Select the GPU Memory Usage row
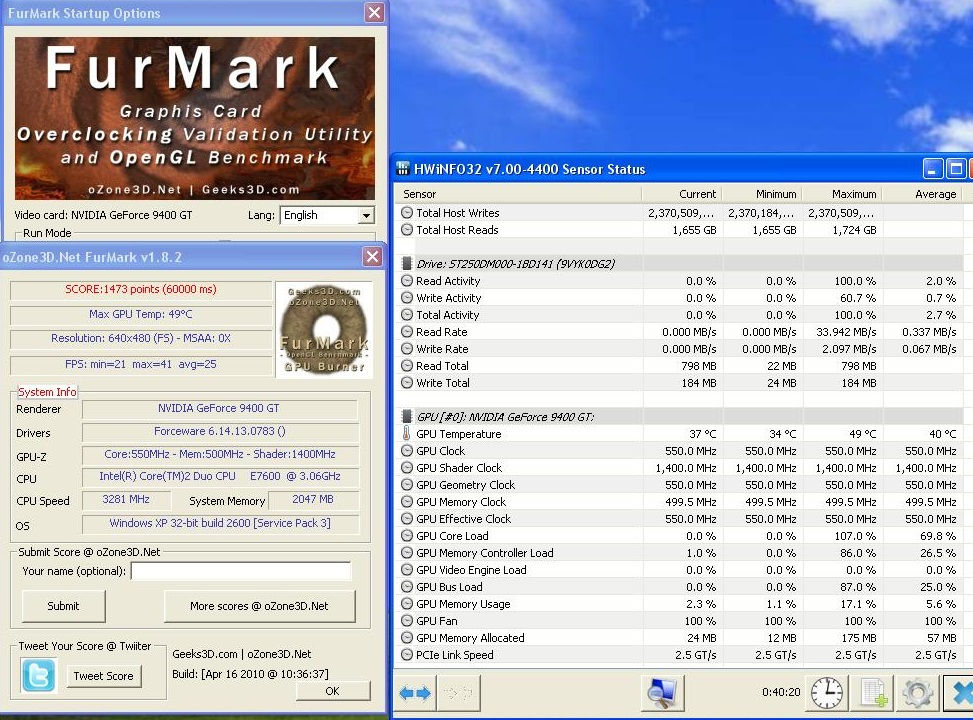This screenshot has height=720, width=973. coord(681,604)
